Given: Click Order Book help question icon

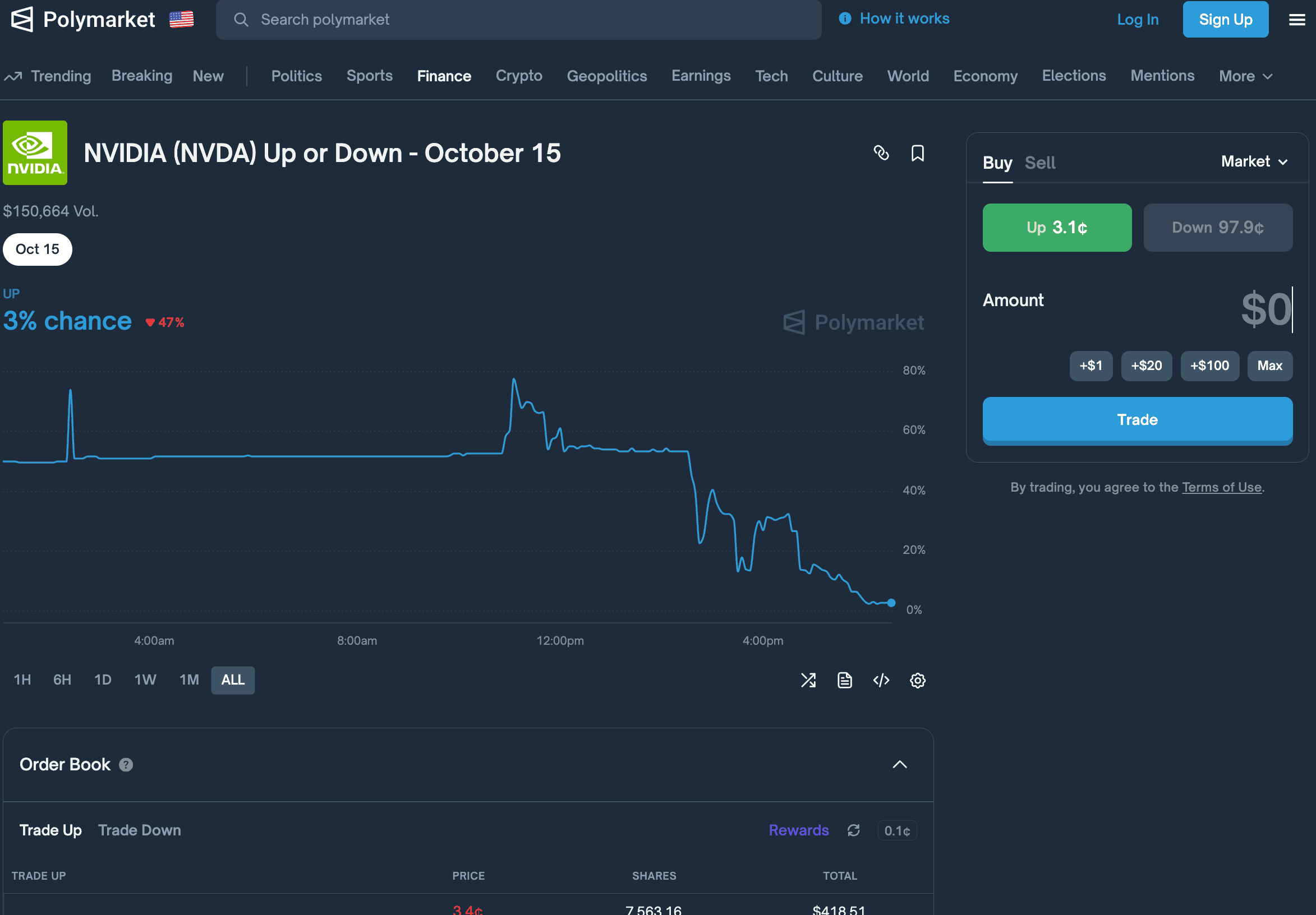Looking at the screenshot, I should tap(126, 764).
